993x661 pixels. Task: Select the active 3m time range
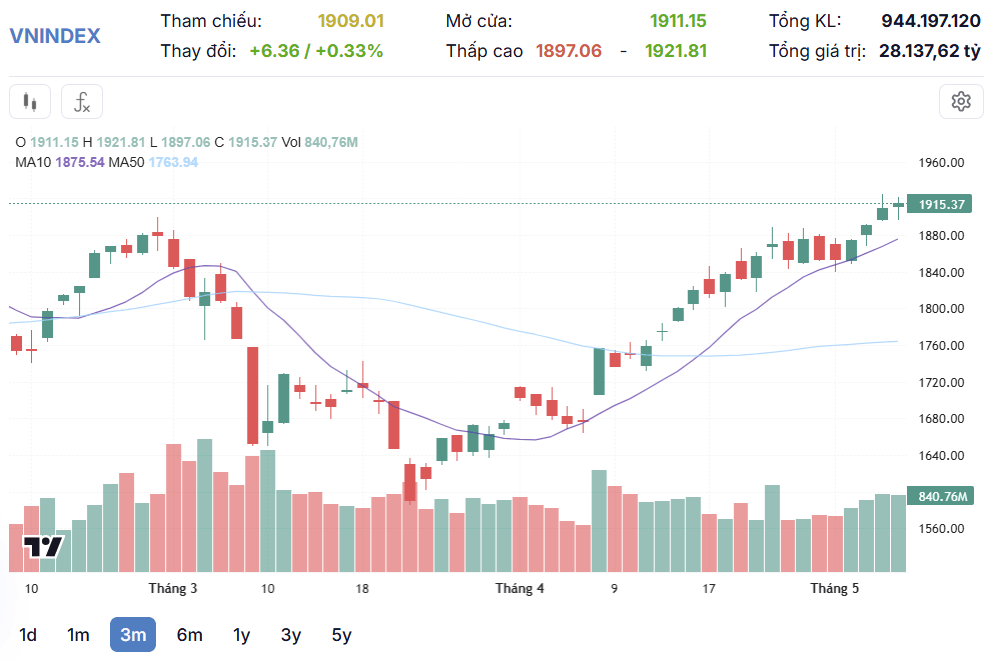[133, 634]
